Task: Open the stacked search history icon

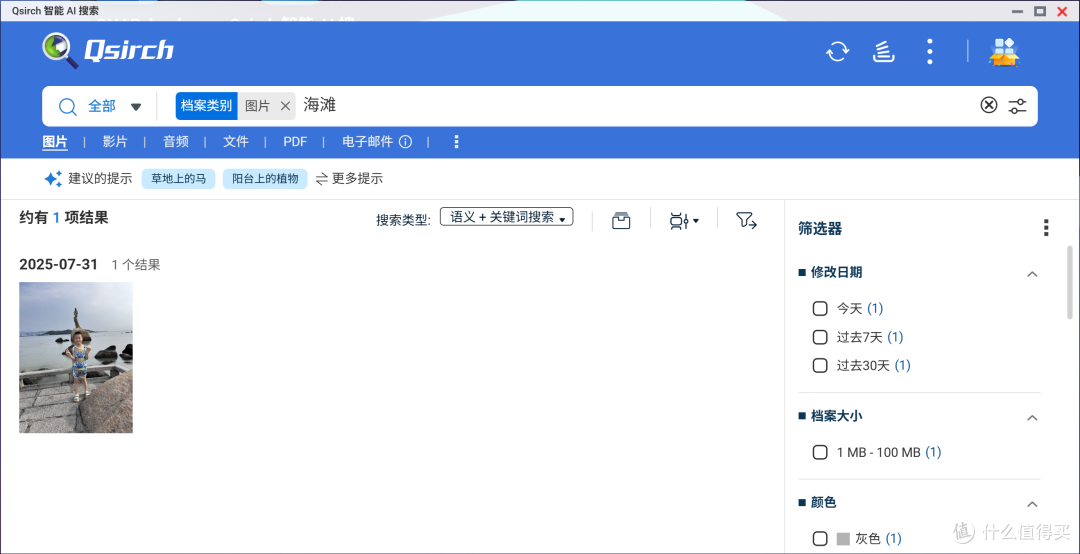Action: (x=884, y=52)
